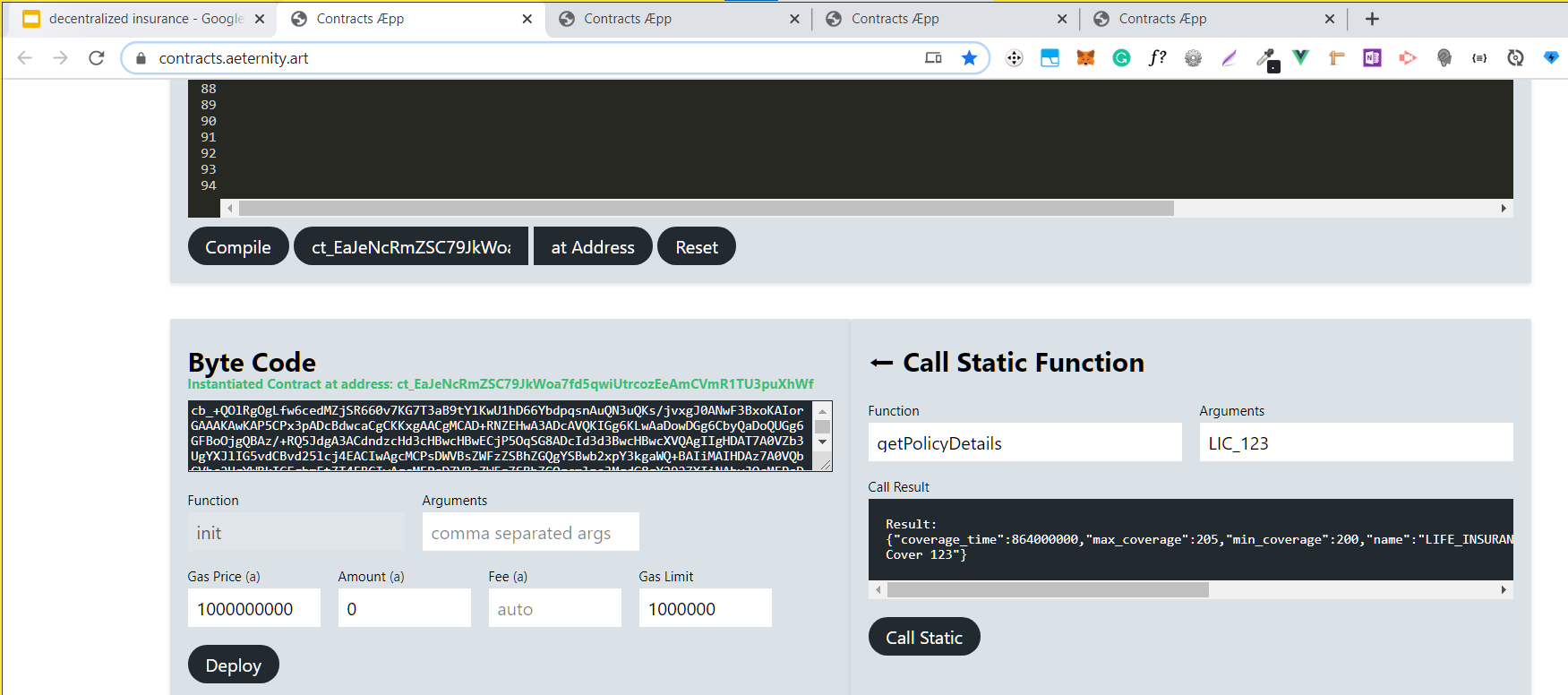Click the code editor scroll-left arrow
The width and height of the screenshot is (1568, 695).
(230, 208)
